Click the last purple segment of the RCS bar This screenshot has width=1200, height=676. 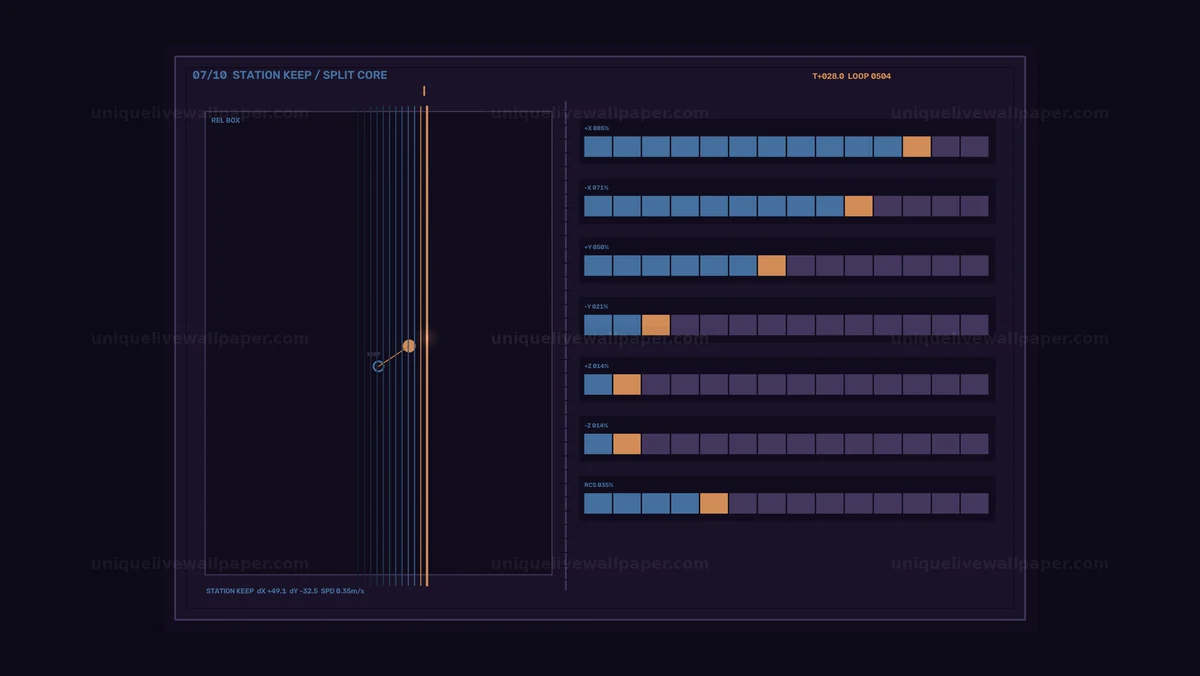975,503
